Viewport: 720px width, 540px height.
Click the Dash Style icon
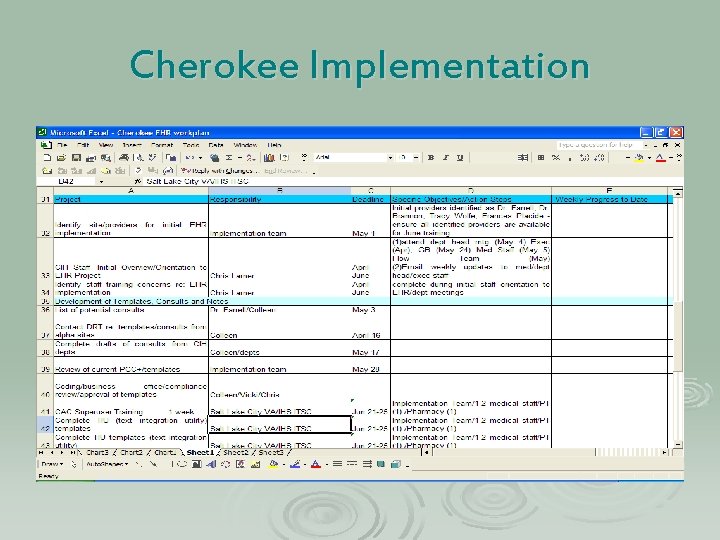(352, 464)
